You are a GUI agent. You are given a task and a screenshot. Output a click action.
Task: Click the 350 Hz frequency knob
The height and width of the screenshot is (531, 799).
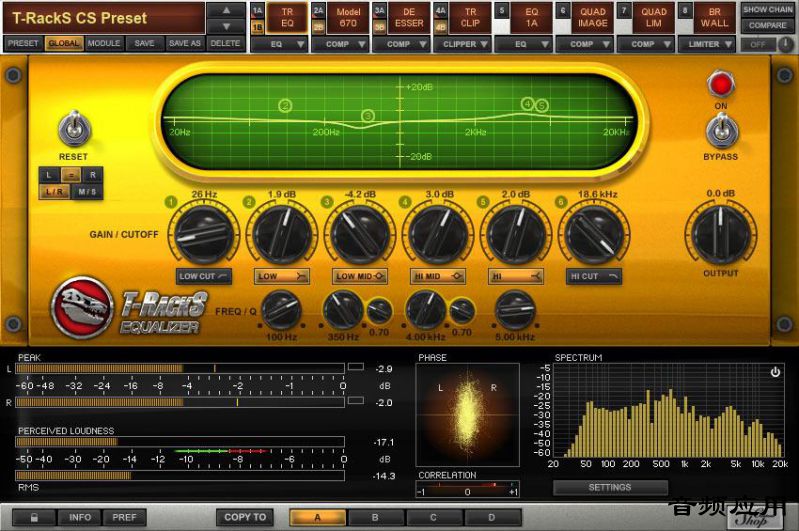[343, 310]
